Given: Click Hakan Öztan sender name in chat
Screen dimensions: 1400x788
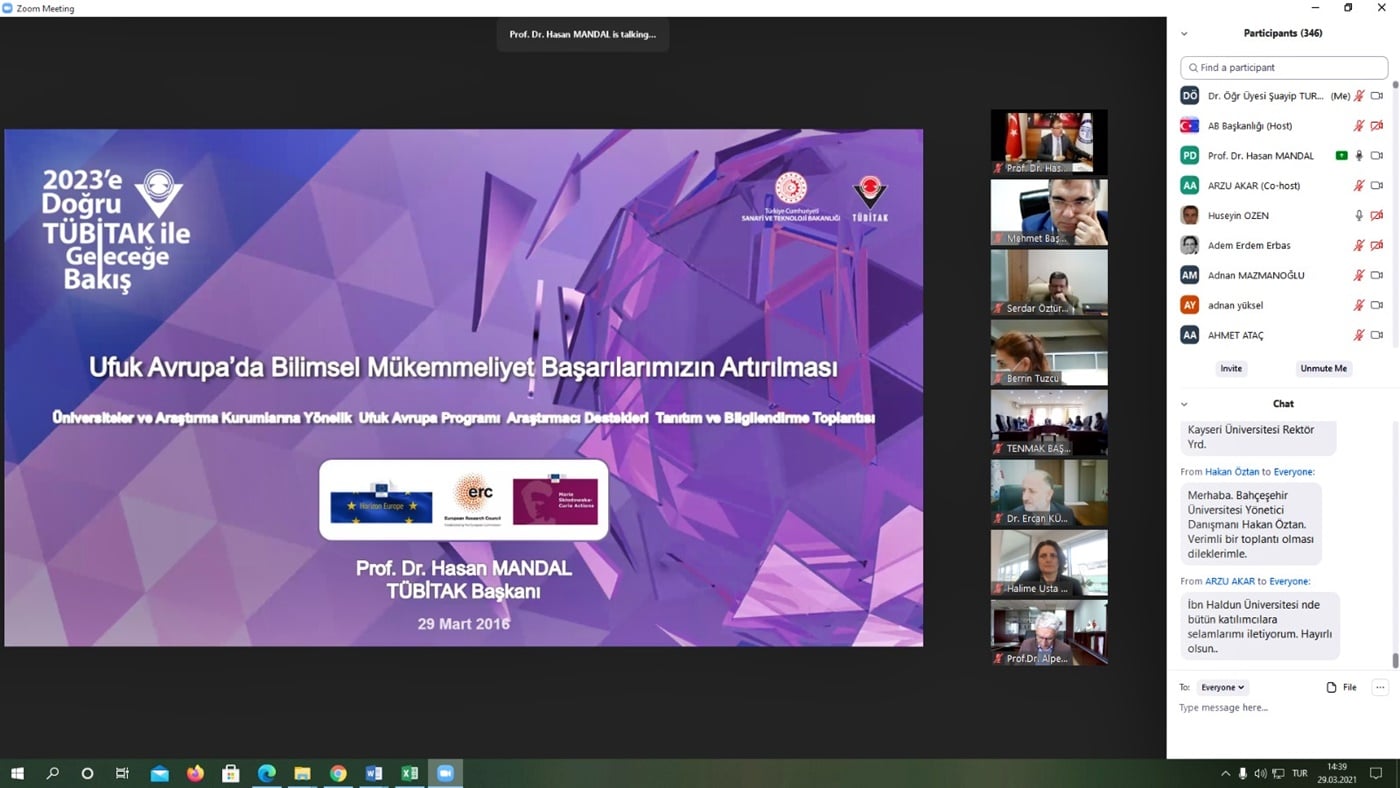Looking at the screenshot, I should (1232, 472).
